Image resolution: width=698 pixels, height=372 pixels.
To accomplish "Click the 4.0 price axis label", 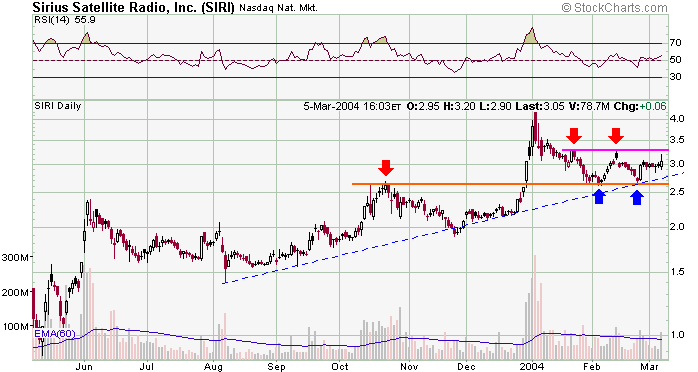I will pyautogui.click(x=677, y=119).
